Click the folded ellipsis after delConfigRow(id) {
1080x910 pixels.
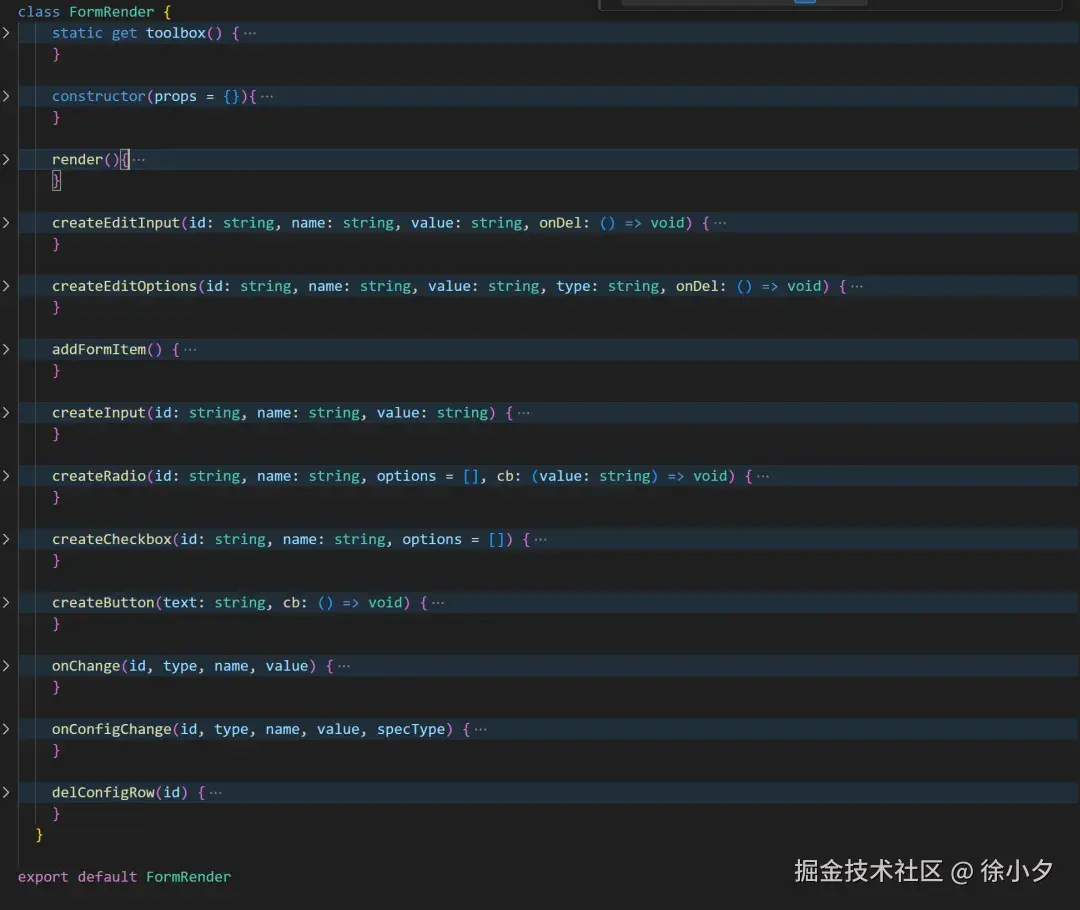216,792
